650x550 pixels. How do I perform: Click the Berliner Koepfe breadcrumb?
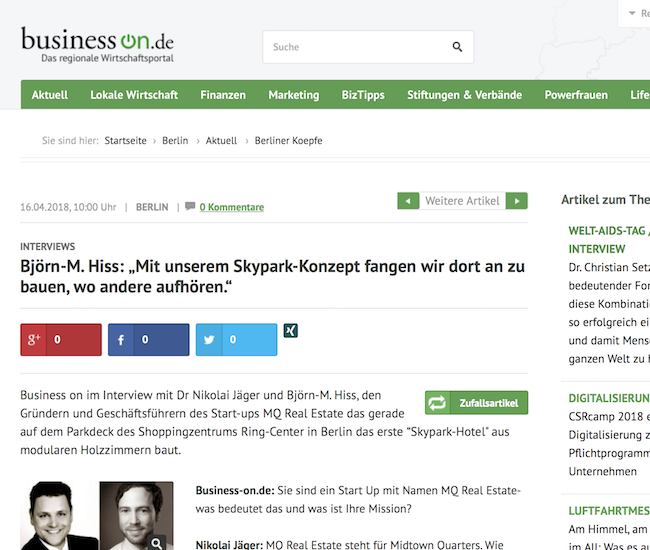point(289,141)
